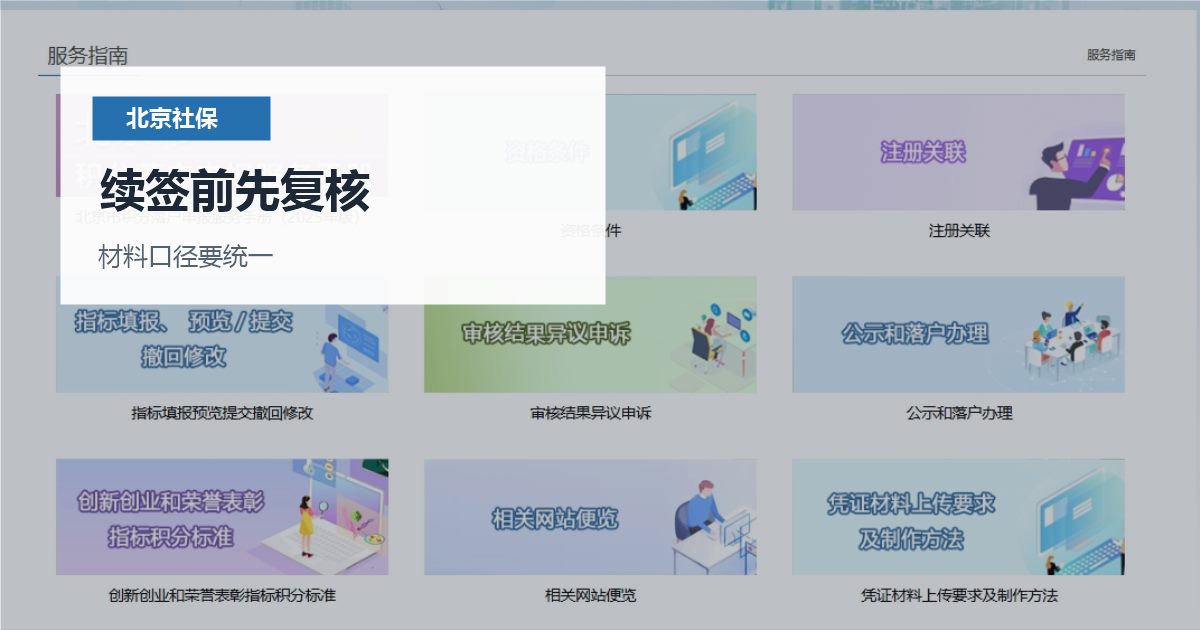The height and width of the screenshot is (630, 1200).
Task: Open the 相关网站便览 banner thumbnail
Action: pos(590,517)
